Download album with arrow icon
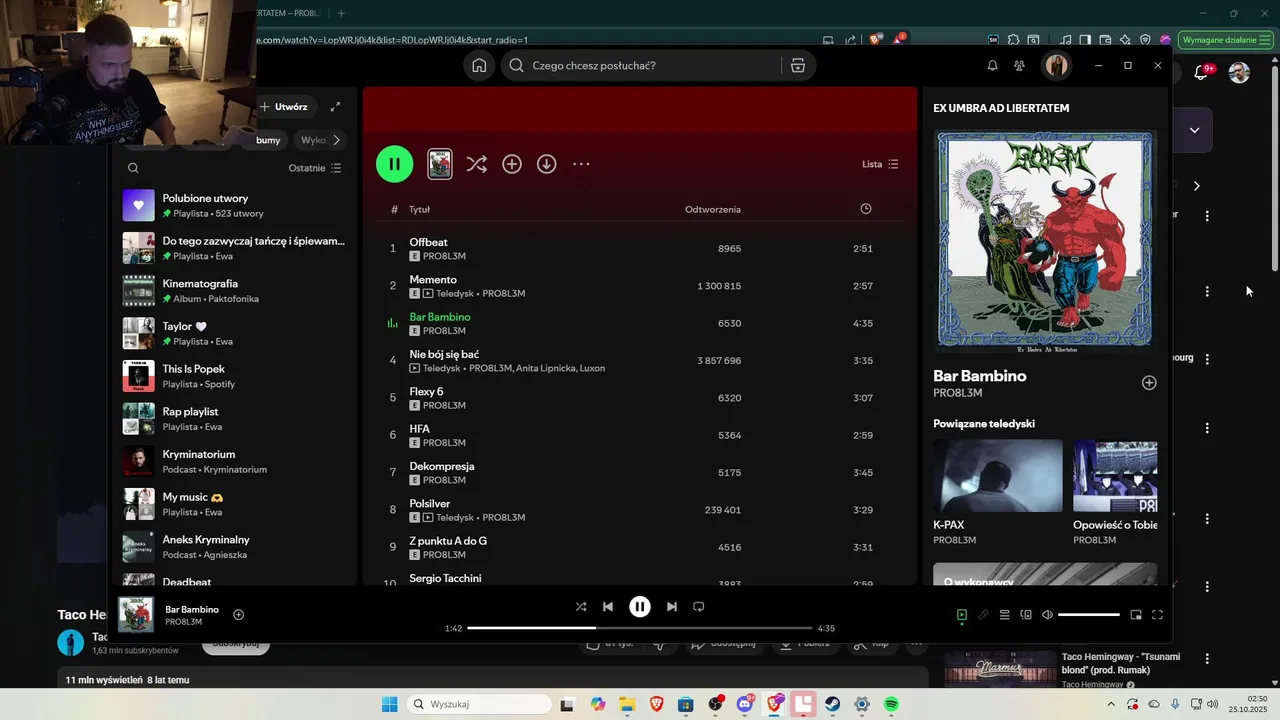Viewport: 1280px width, 720px height. click(x=546, y=164)
